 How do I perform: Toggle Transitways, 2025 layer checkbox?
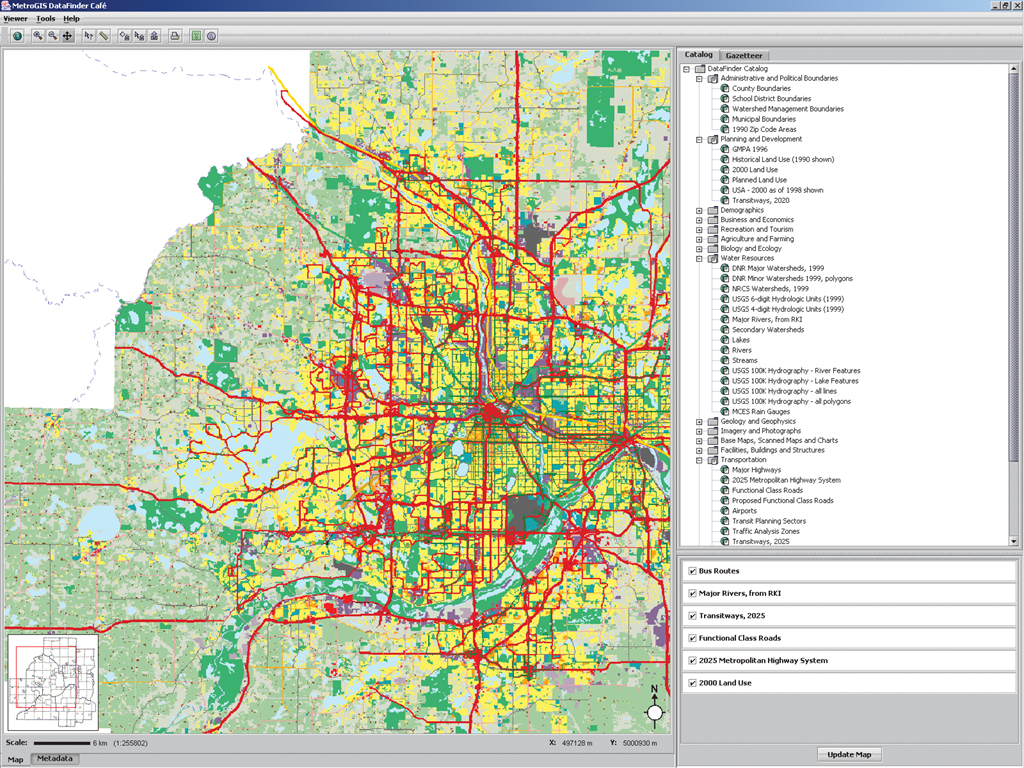pyautogui.click(x=692, y=616)
